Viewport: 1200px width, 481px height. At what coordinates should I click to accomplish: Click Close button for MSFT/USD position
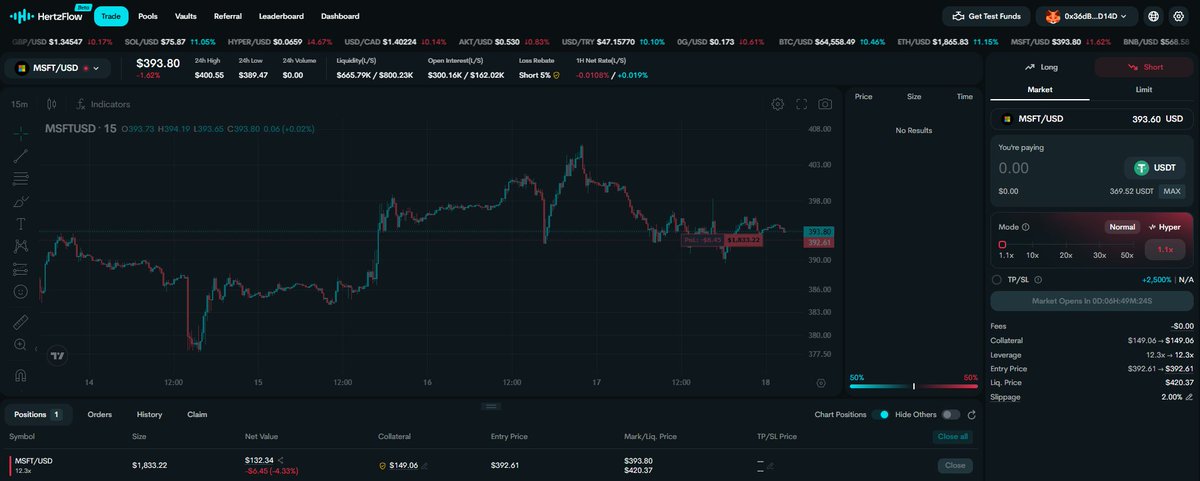pos(955,465)
